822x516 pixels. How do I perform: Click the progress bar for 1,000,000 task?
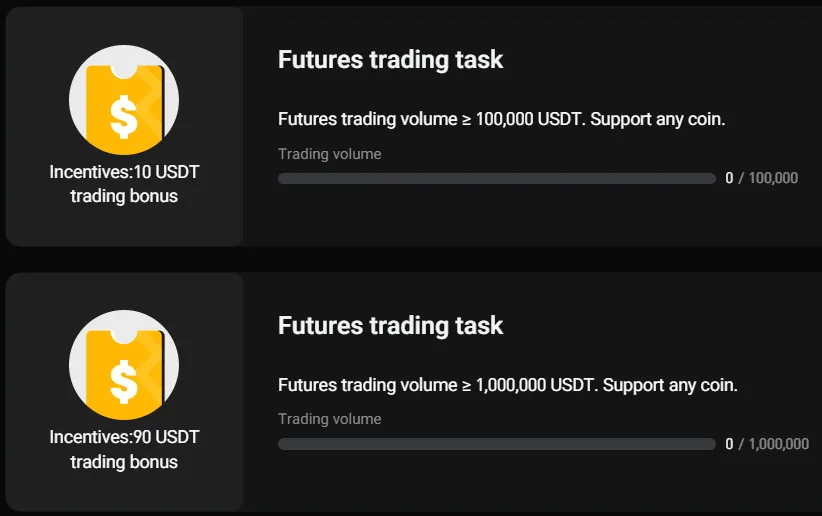point(496,444)
